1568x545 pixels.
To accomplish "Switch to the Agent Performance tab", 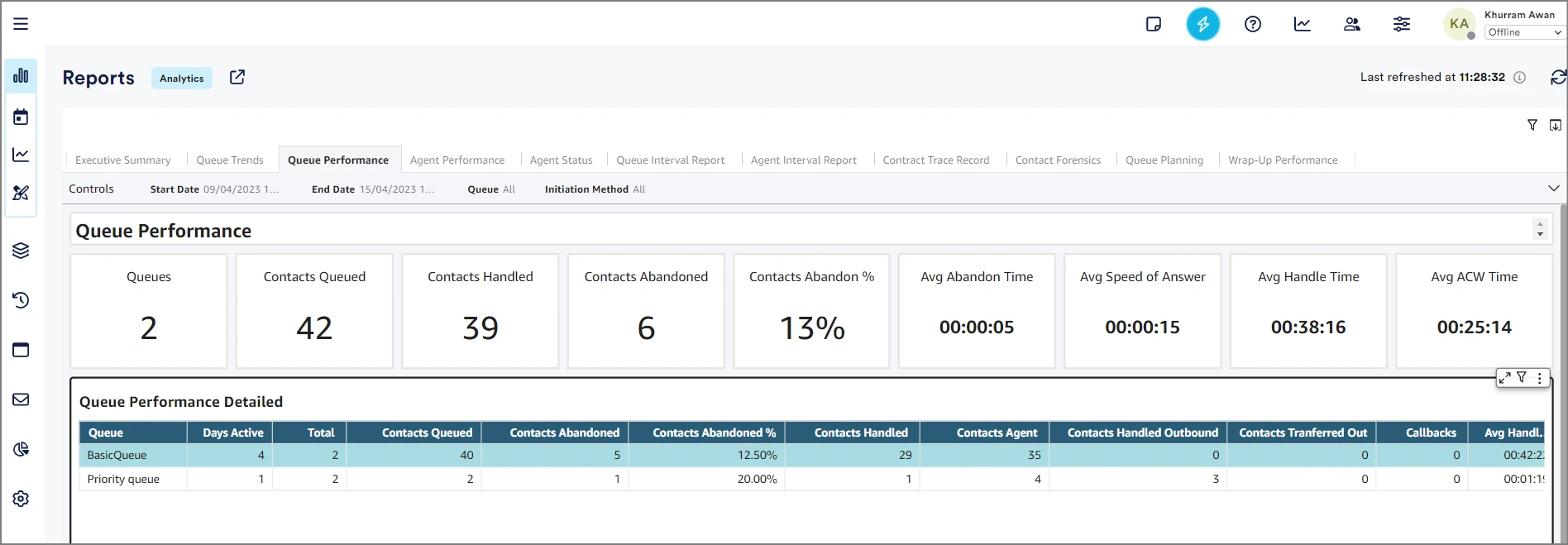I will coord(457,160).
